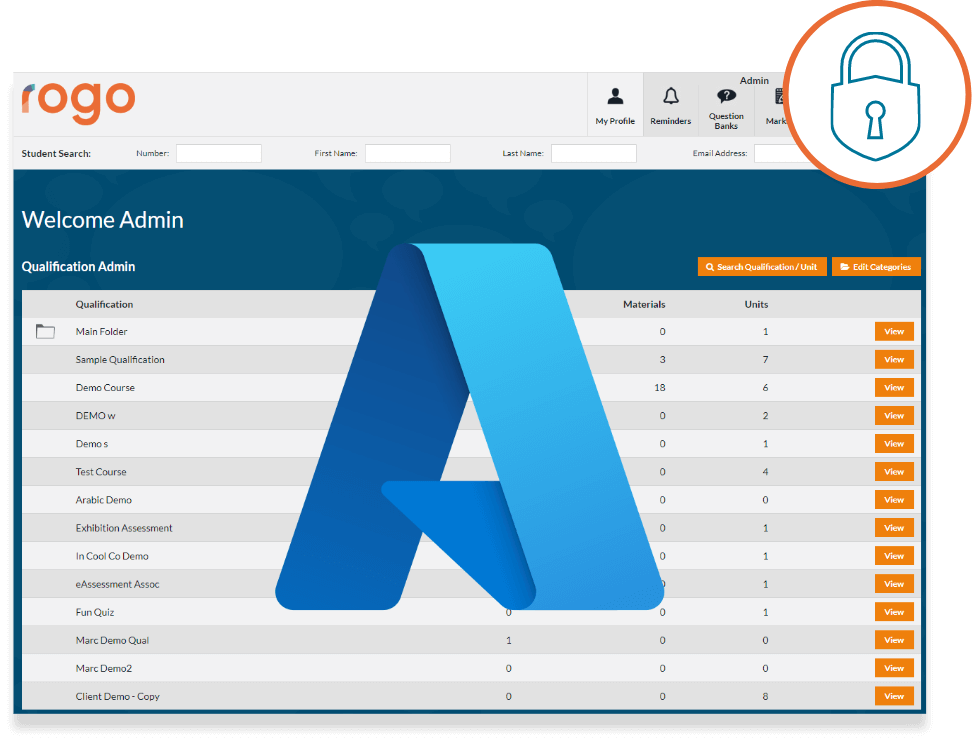Click Units value 2 for DEMO w
The image size is (972, 743).
[766, 416]
